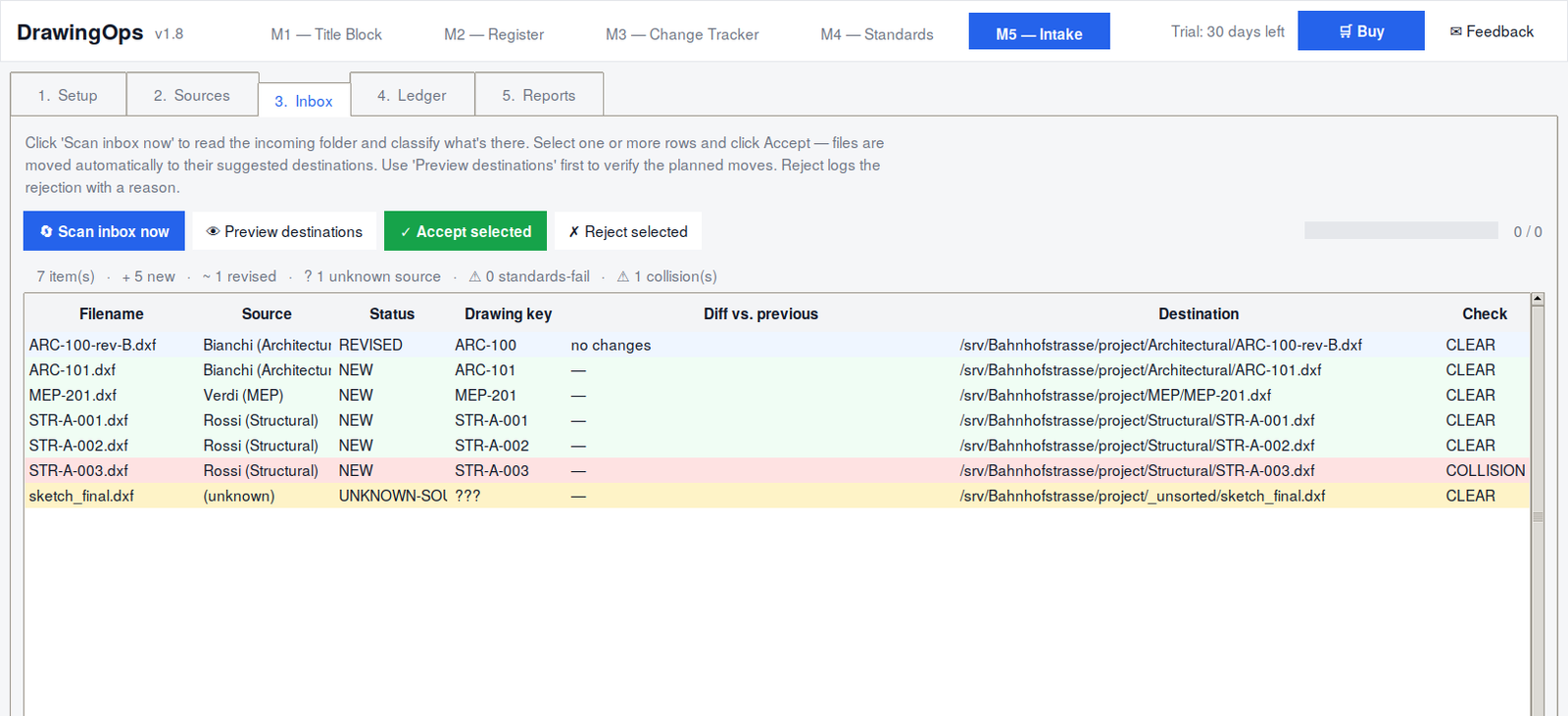Image resolution: width=1568 pixels, height=716 pixels.
Task: Click the '7 item(s)' summary text
Action: pos(66,276)
